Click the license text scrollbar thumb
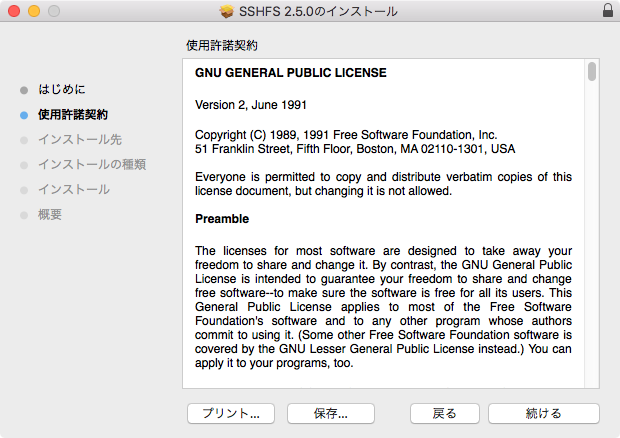The image size is (620, 438). coord(592,72)
